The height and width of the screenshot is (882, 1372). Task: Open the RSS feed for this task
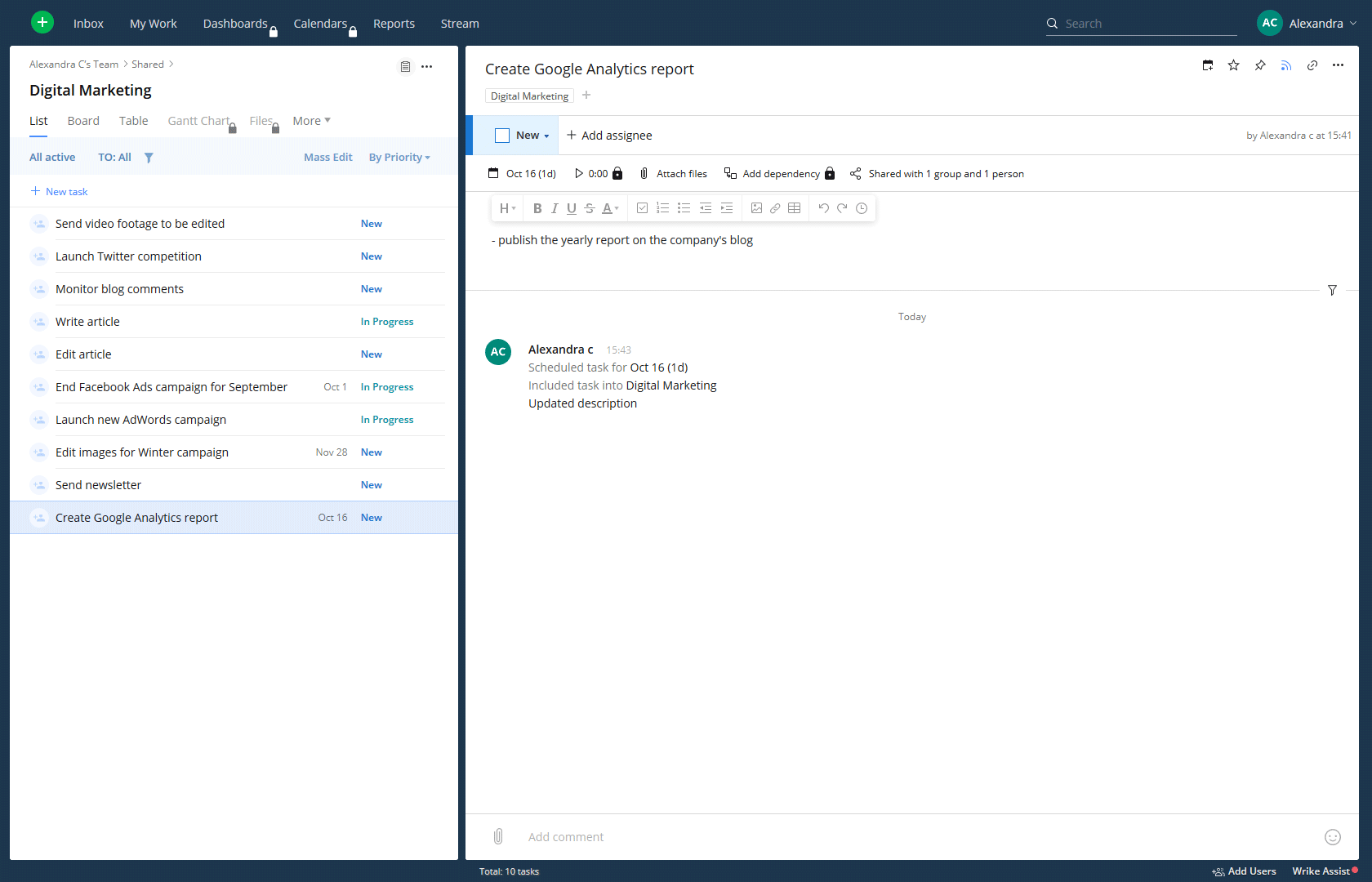coord(1286,65)
